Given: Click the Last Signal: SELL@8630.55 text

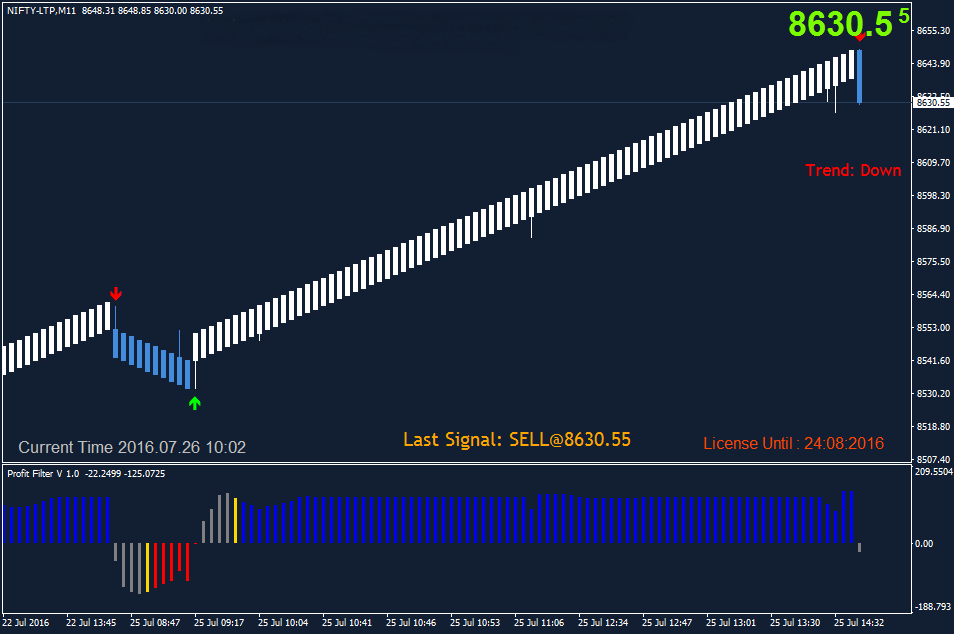Looking at the screenshot, I should click(517, 439).
